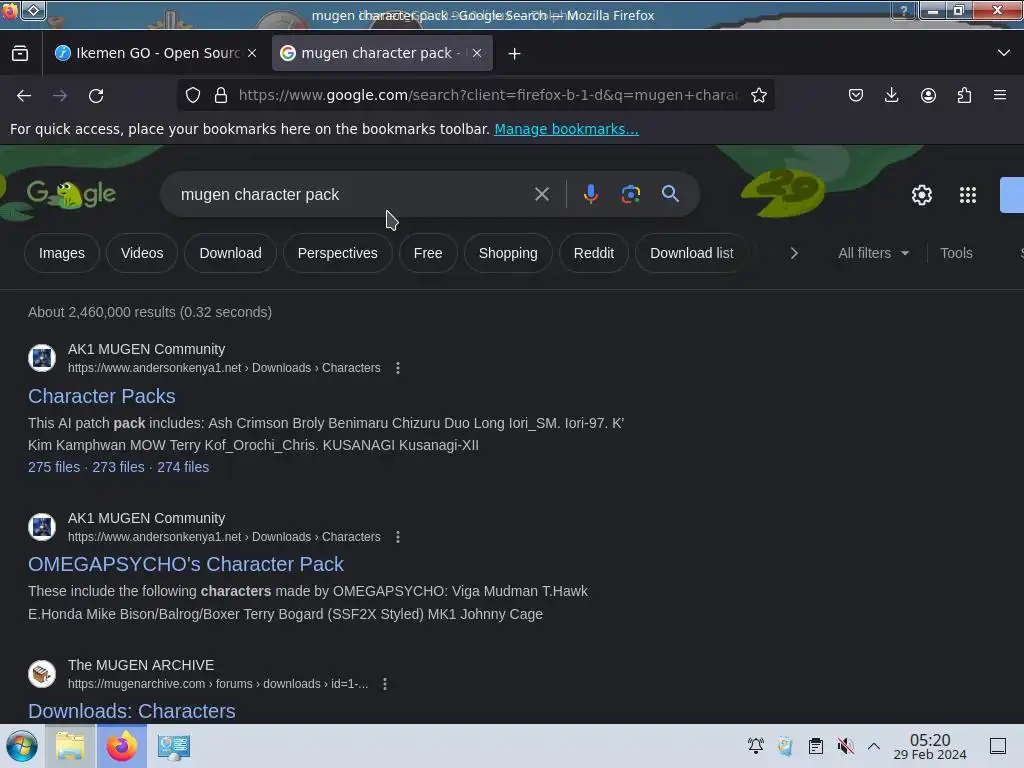
Task: Open Google quick settings gear
Action: [921, 195]
